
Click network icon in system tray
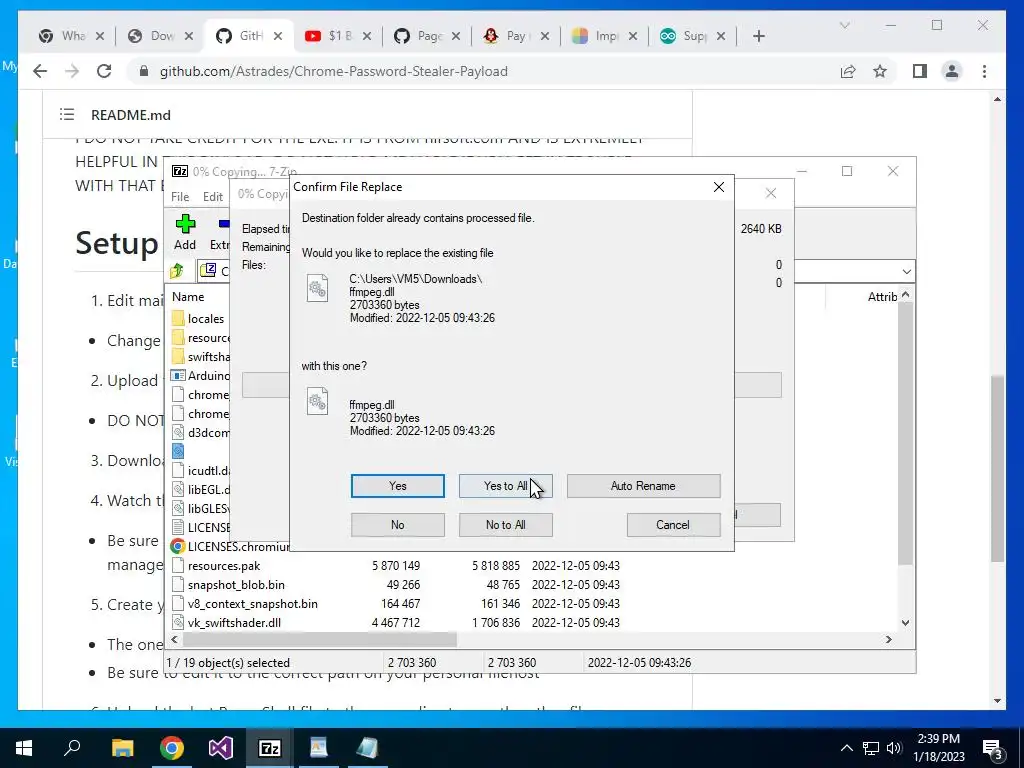click(x=871, y=748)
